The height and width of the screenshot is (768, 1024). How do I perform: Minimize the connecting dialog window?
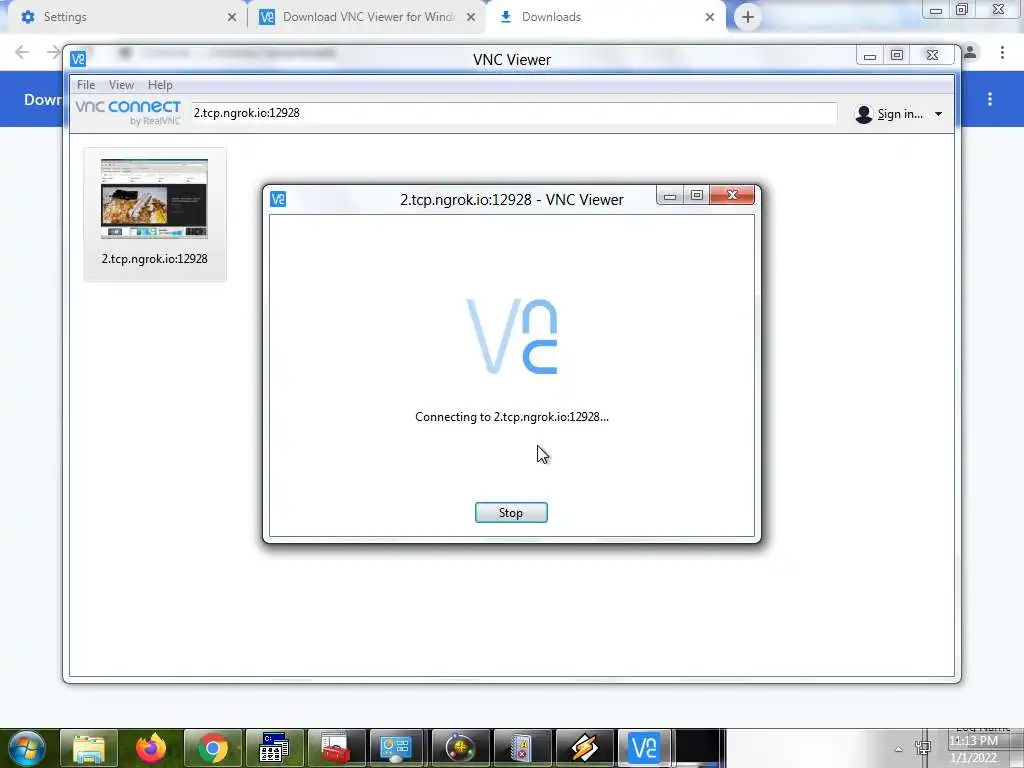pyautogui.click(x=669, y=195)
